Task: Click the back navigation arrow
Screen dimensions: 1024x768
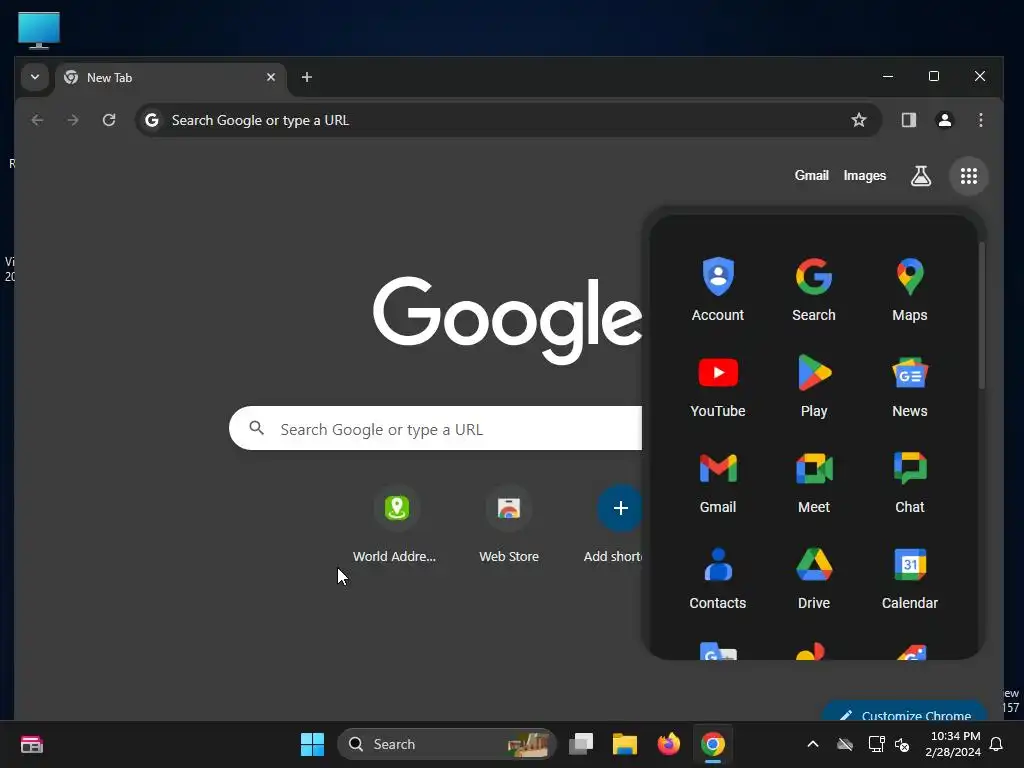Action: [37, 120]
